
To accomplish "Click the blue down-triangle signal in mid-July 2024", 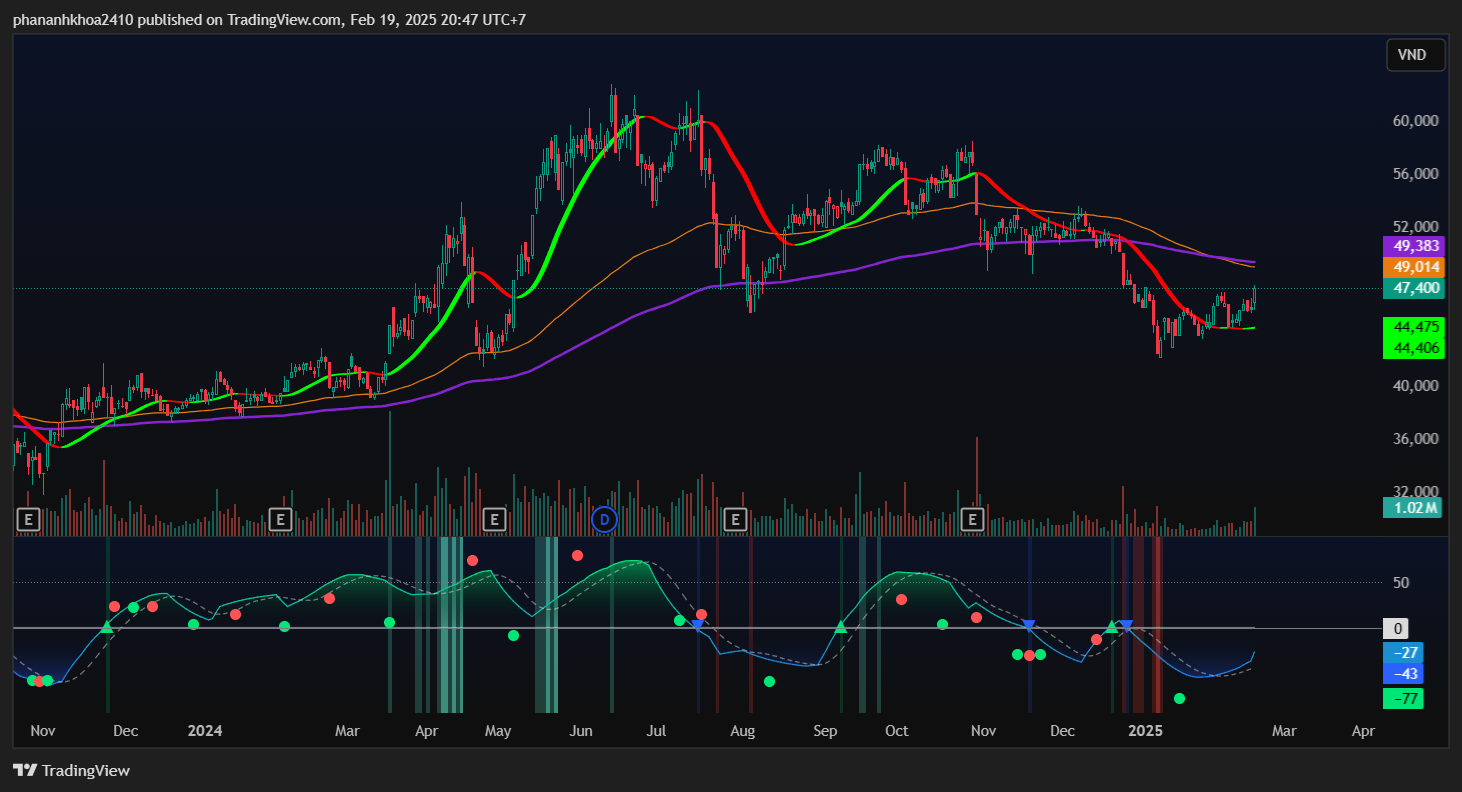I will click(x=697, y=625).
